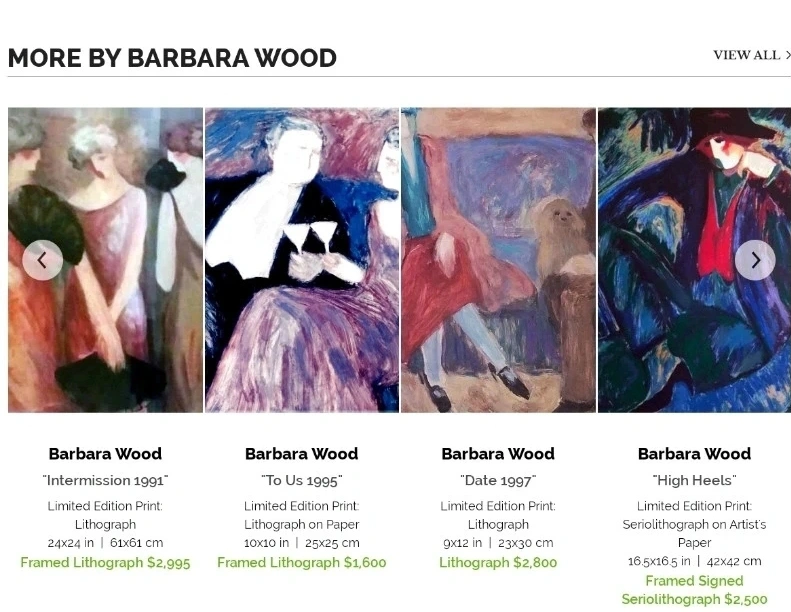Open the Date 1997 artwork image
This screenshot has height=612, width=791.
(x=498, y=260)
